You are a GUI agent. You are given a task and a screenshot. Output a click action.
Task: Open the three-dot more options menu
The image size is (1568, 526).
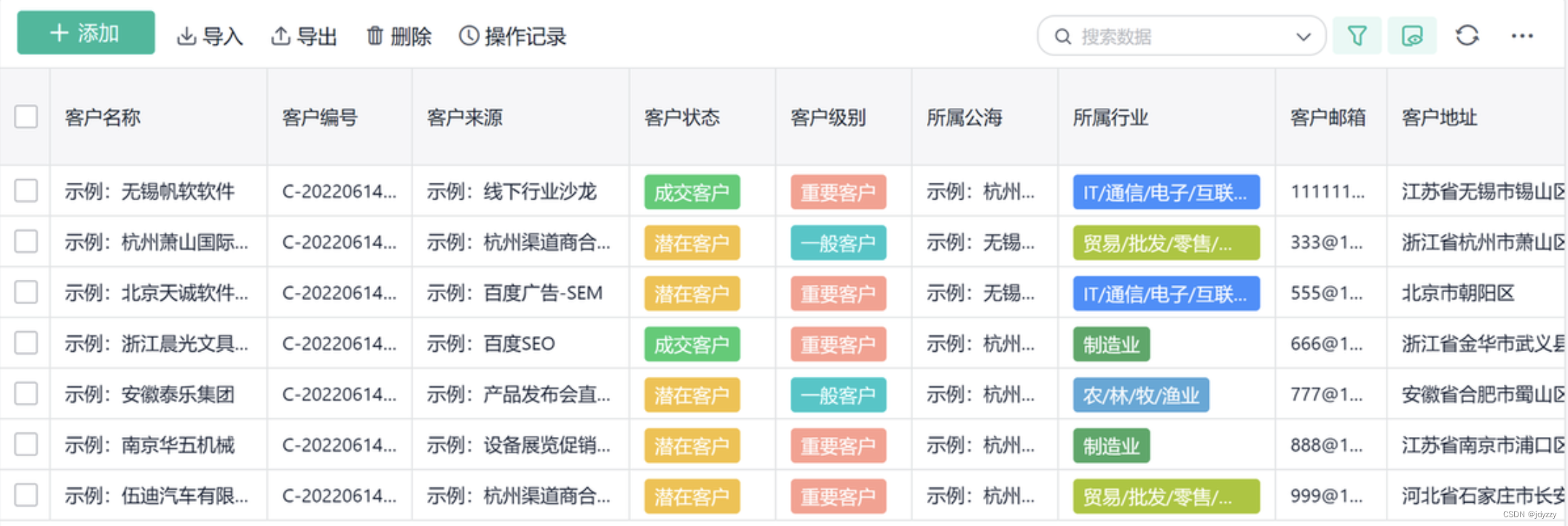coord(1522,36)
